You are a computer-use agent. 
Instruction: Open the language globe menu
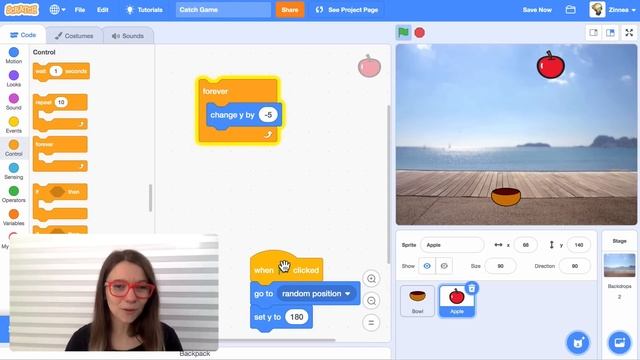[x=57, y=9]
